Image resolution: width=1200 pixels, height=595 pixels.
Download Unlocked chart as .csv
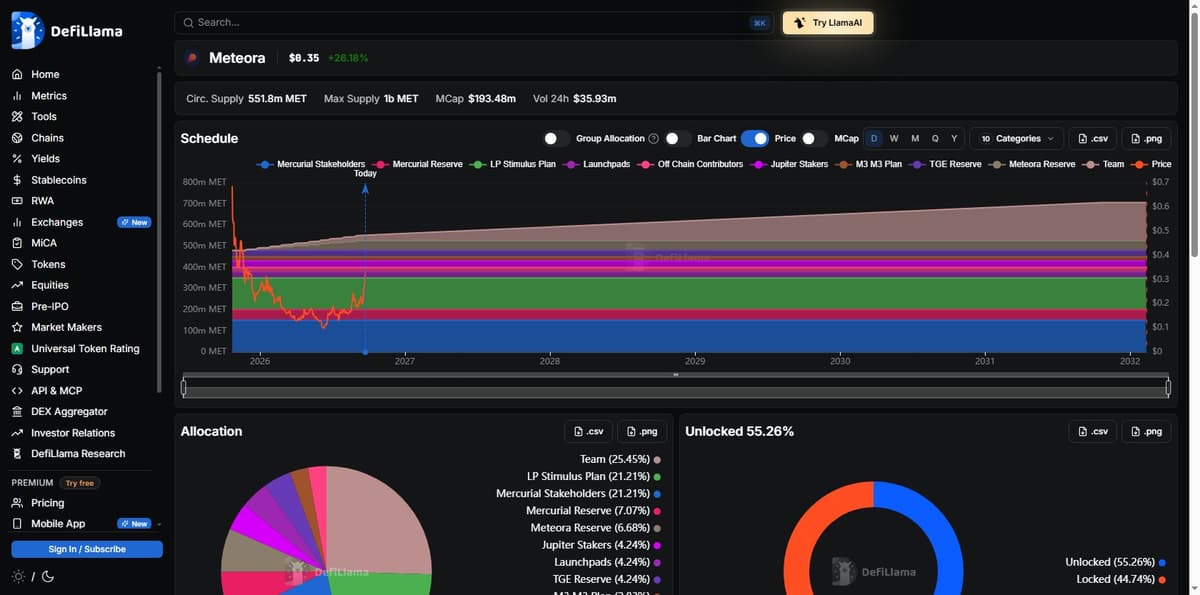point(1093,431)
